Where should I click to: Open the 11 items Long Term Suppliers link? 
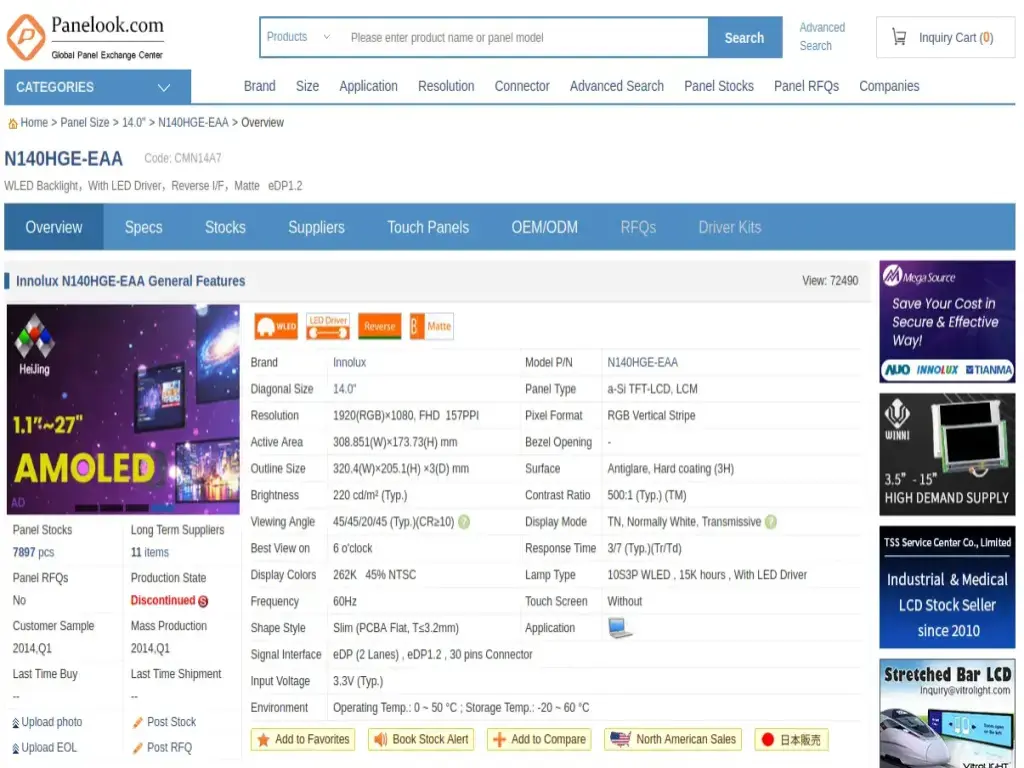pyautogui.click(x=150, y=552)
